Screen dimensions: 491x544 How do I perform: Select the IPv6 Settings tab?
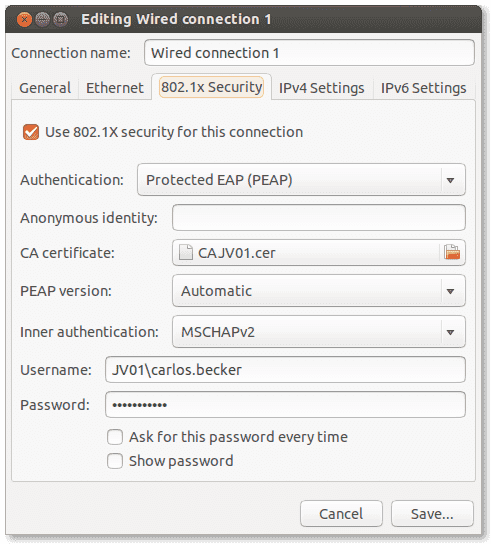[x=424, y=88]
